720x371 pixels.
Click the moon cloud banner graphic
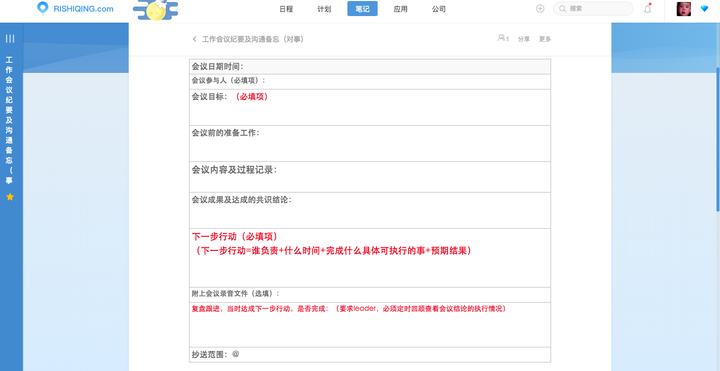click(x=156, y=11)
